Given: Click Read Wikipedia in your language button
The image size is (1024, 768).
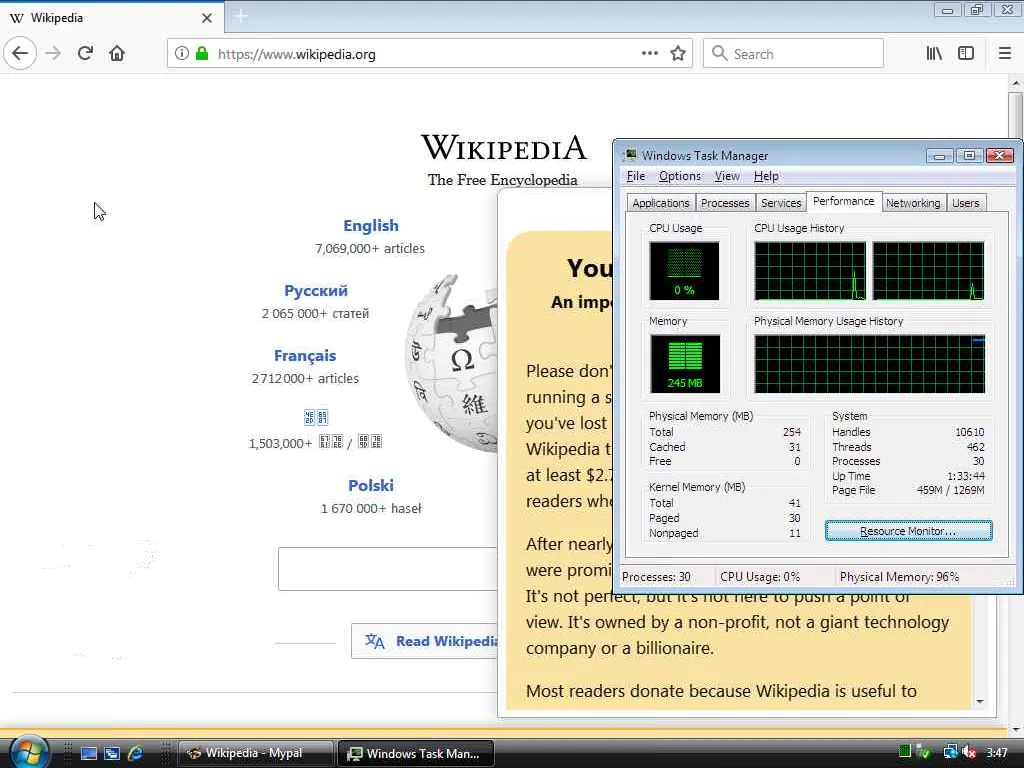Looking at the screenshot, I should [x=424, y=641].
